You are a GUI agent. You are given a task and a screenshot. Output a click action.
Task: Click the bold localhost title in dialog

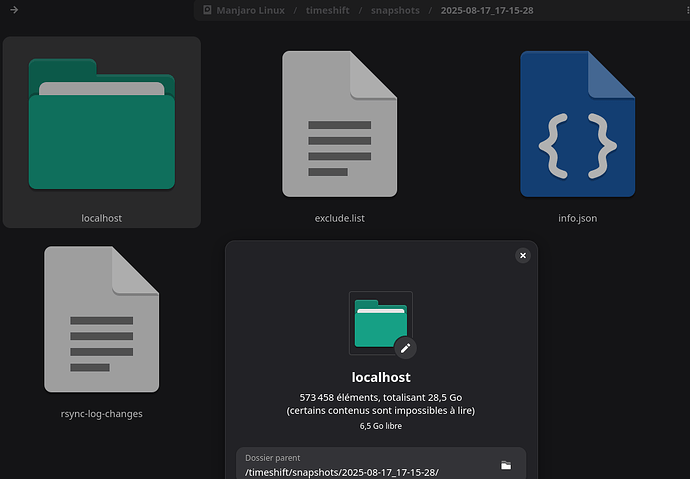tap(381, 377)
